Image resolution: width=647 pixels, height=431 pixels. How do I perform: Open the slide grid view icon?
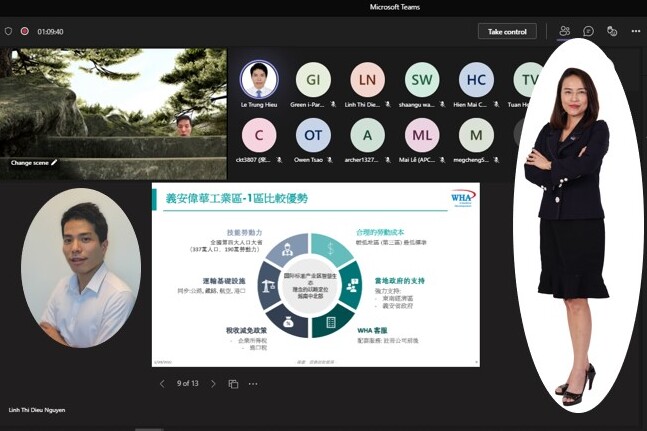[233, 384]
